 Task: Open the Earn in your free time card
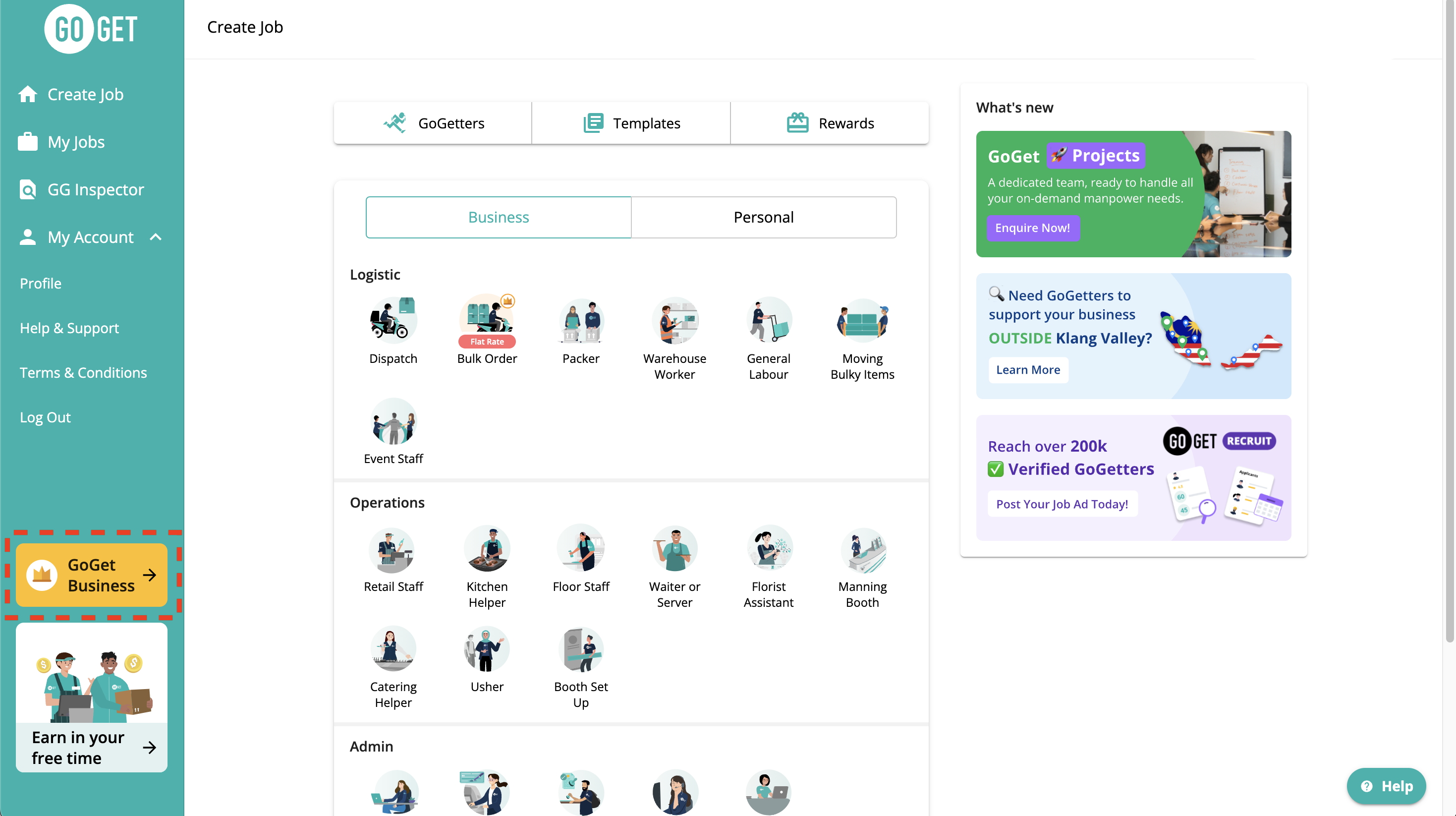92,698
